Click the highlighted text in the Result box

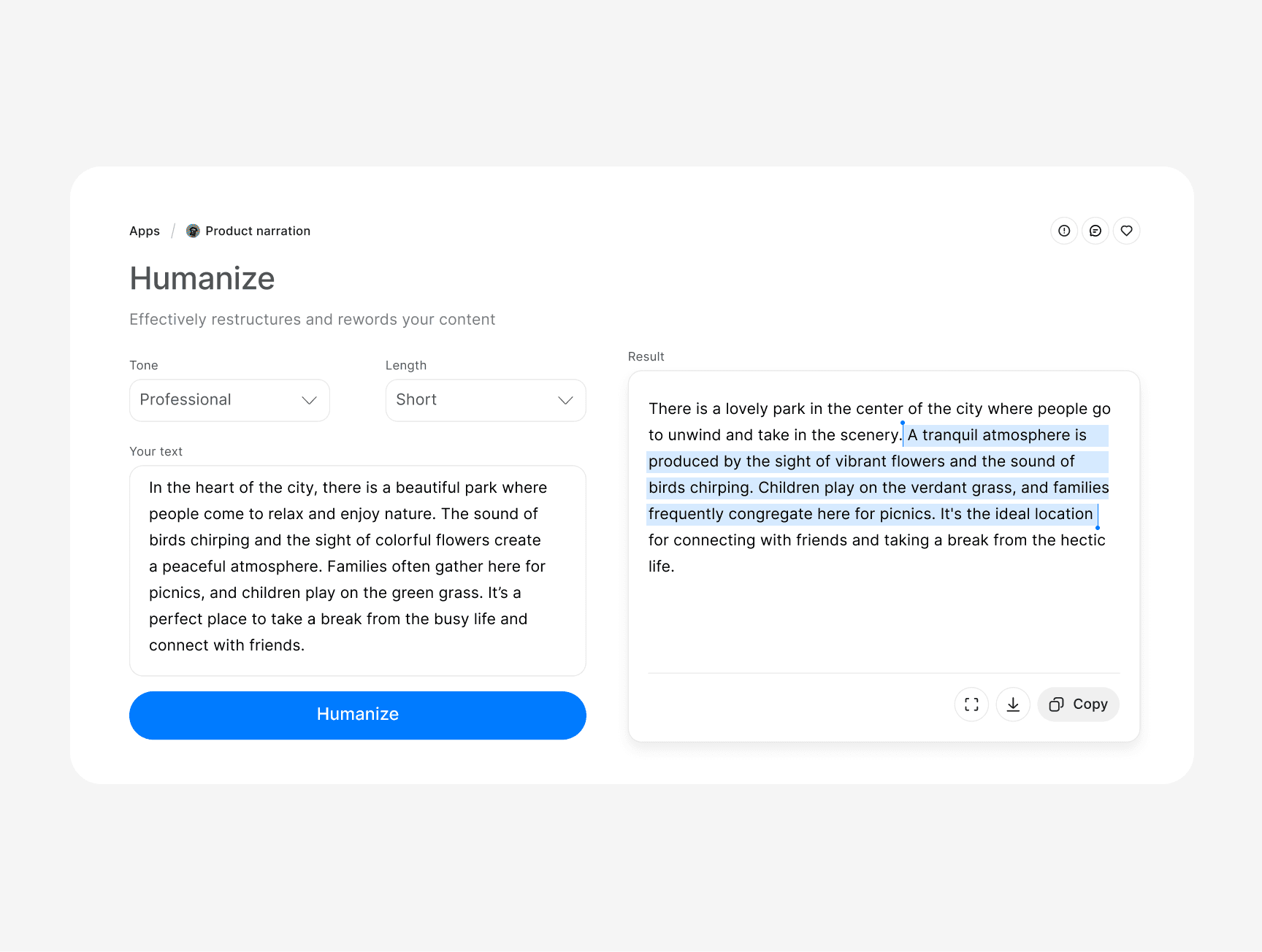876,475
